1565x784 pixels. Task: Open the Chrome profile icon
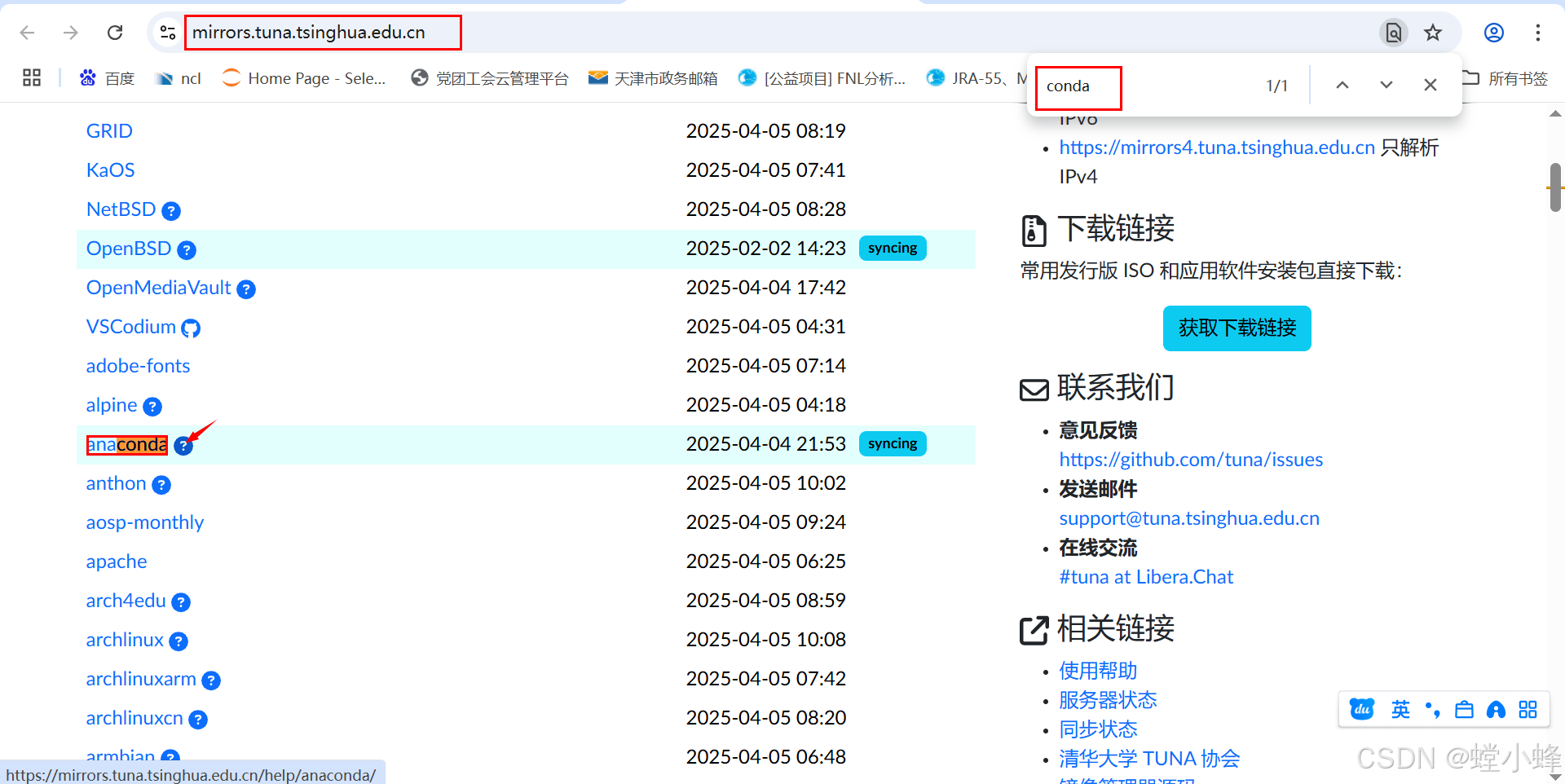(1494, 33)
